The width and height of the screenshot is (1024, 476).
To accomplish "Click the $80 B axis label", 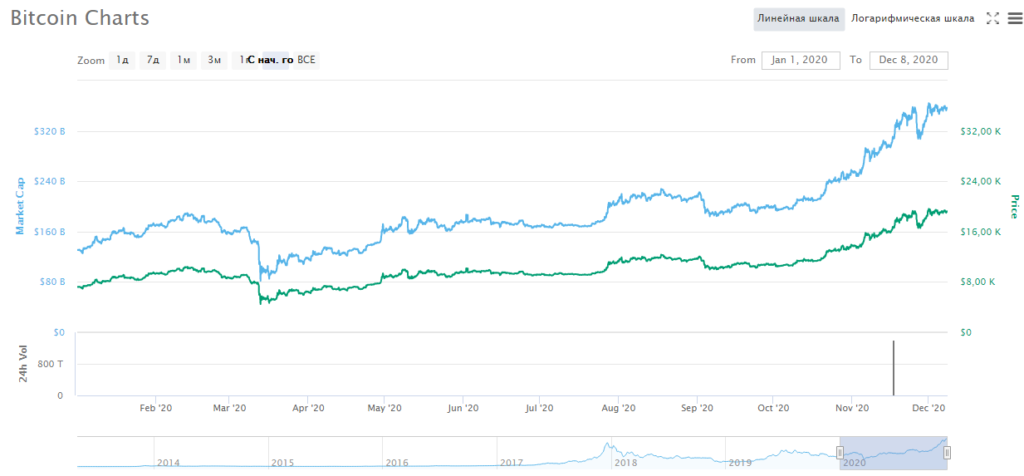I will tap(52, 282).
